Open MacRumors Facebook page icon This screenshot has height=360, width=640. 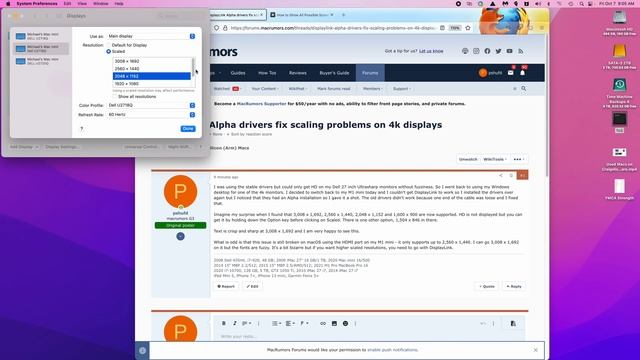(487, 51)
